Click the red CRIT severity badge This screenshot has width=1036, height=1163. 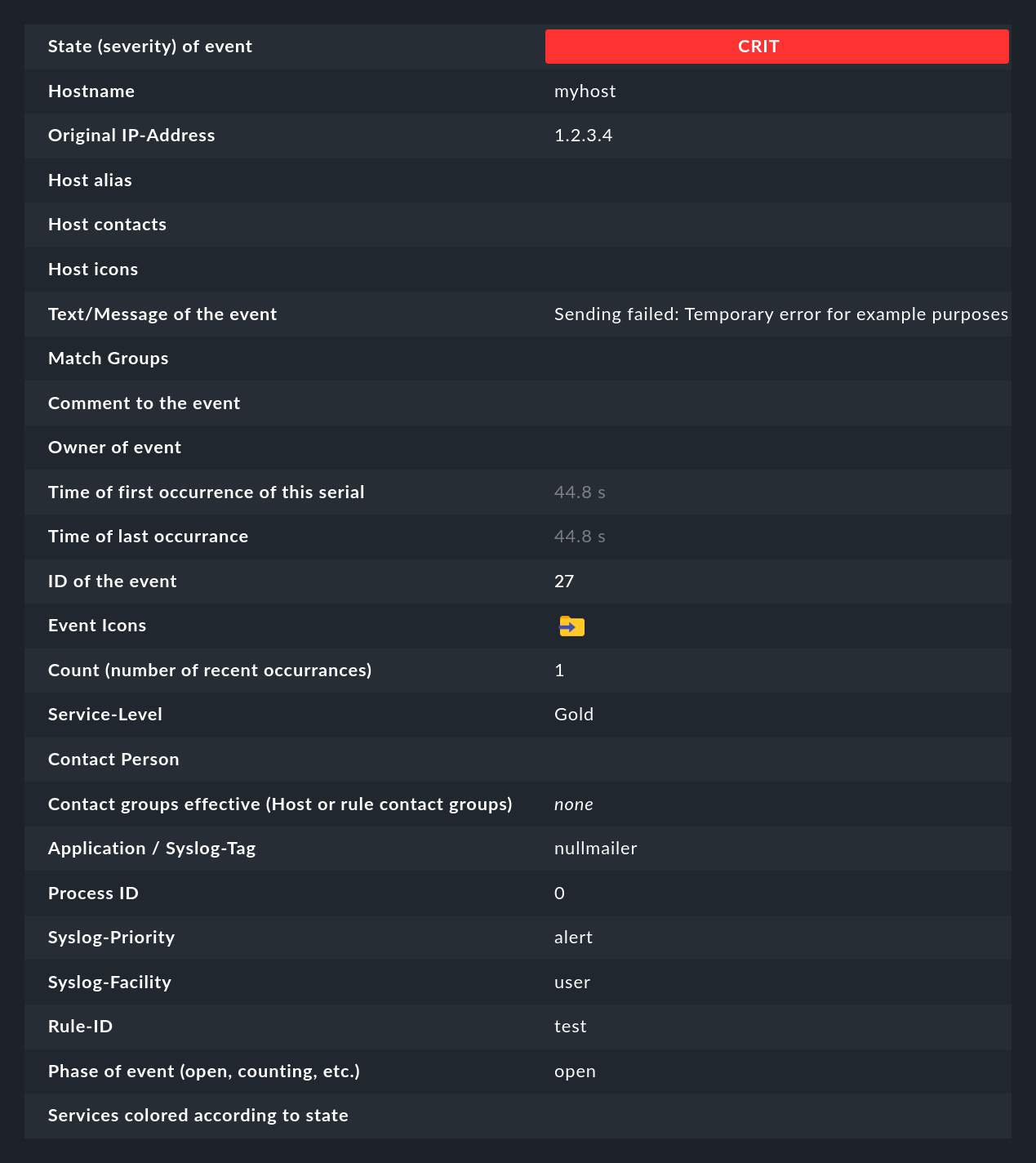click(776, 47)
